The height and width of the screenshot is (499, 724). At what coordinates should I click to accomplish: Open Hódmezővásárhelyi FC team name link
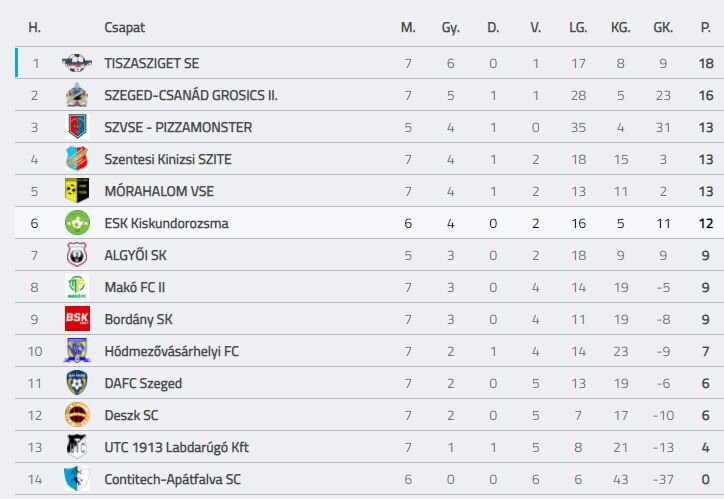[x=171, y=351]
